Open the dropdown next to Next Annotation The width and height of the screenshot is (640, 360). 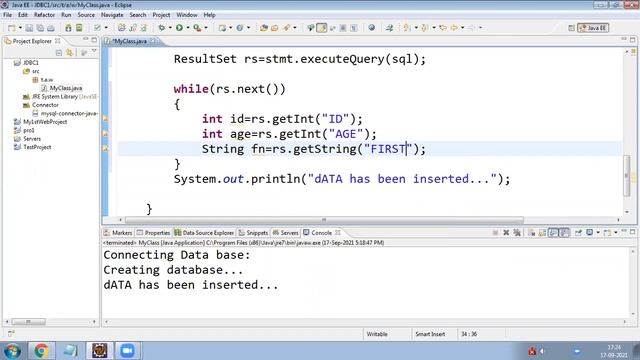[416, 28]
